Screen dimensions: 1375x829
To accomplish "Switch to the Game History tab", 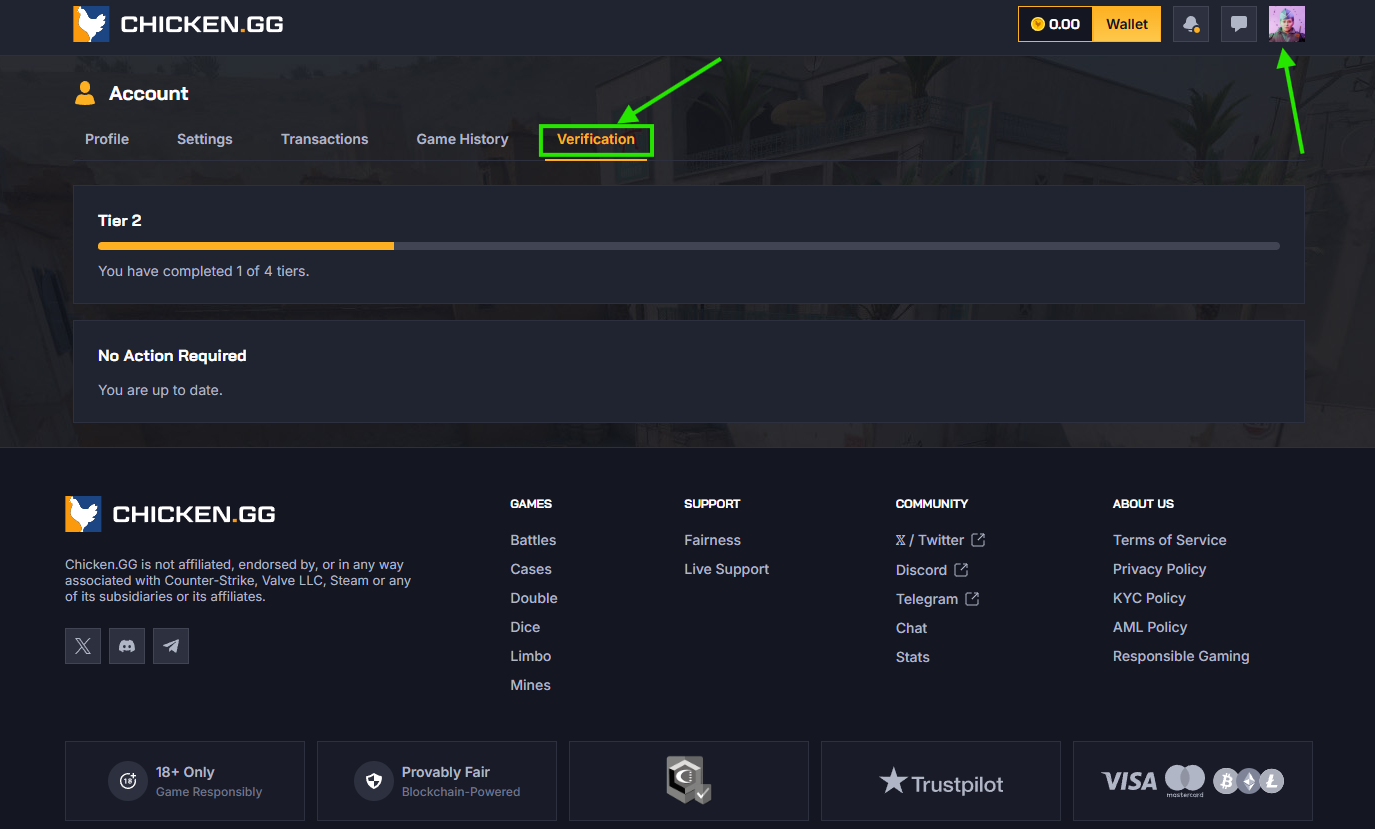I will pyautogui.click(x=462, y=139).
